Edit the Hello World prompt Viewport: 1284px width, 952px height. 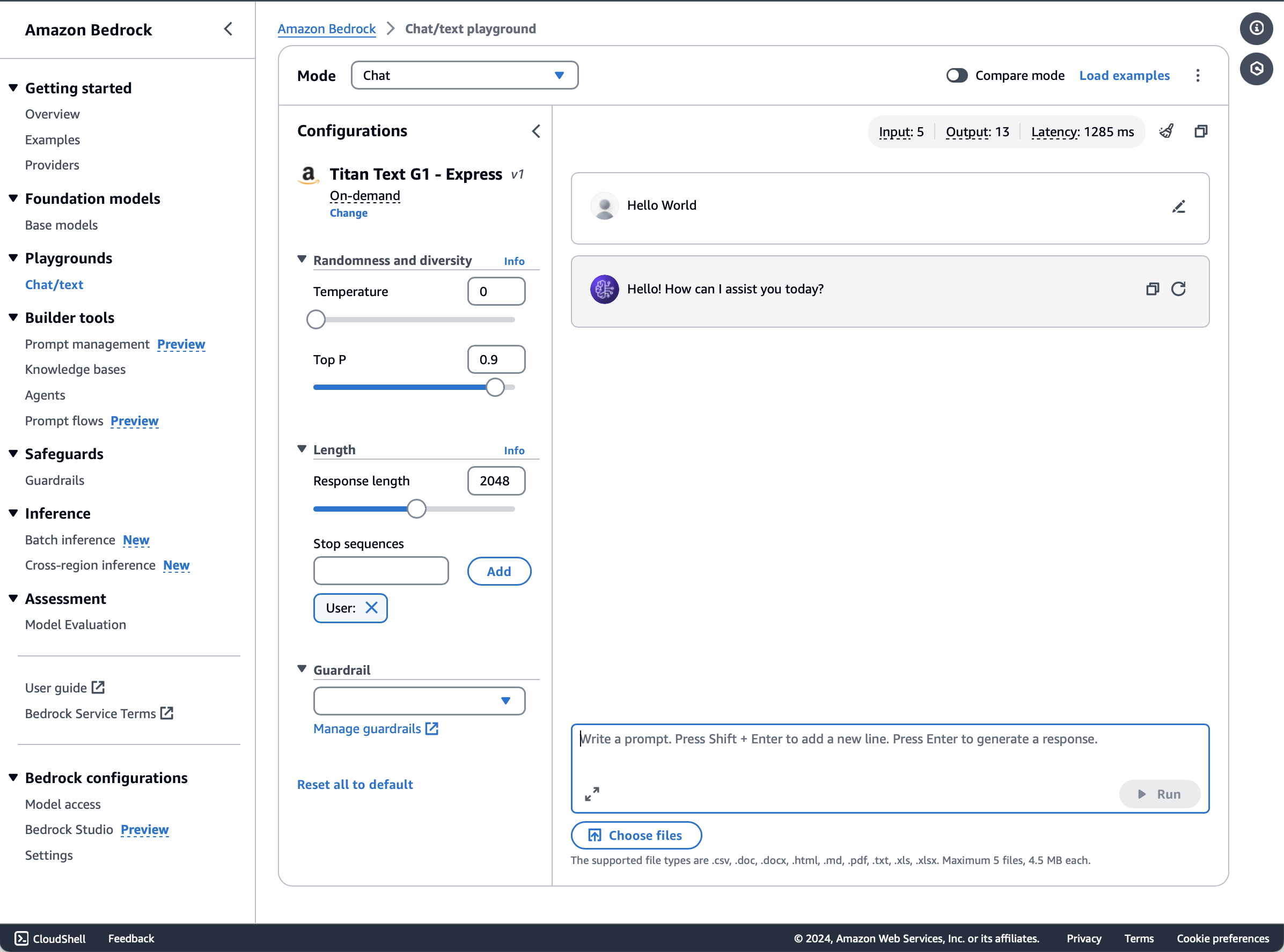pyautogui.click(x=1178, y=206)
